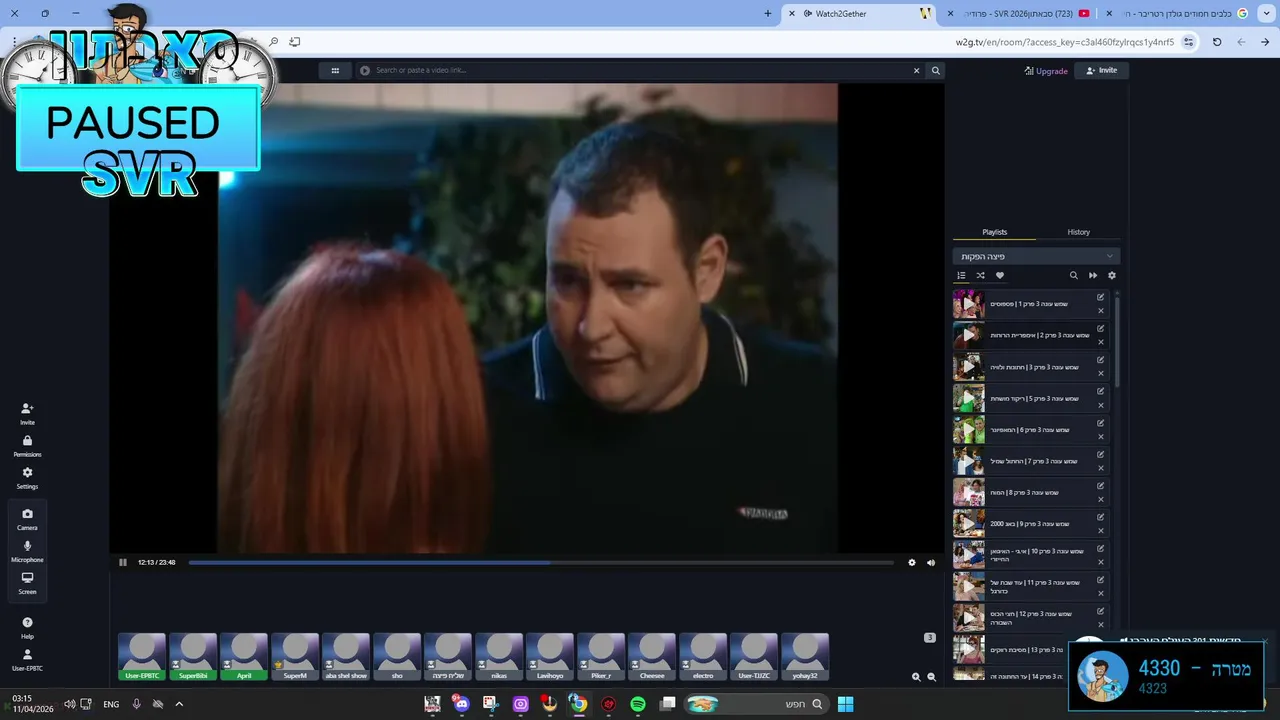Edit the episode 2 playlist item
Viewport: 1280px width, 720px height.
pyautogui.click(x=1101, y=328)
